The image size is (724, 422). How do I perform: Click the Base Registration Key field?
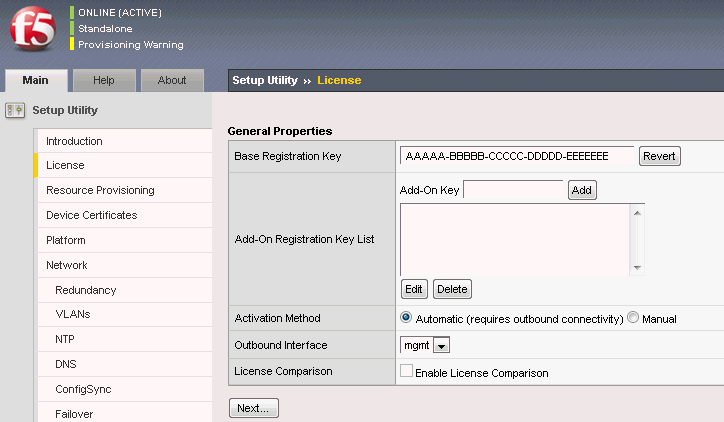[x=516, y=156]
